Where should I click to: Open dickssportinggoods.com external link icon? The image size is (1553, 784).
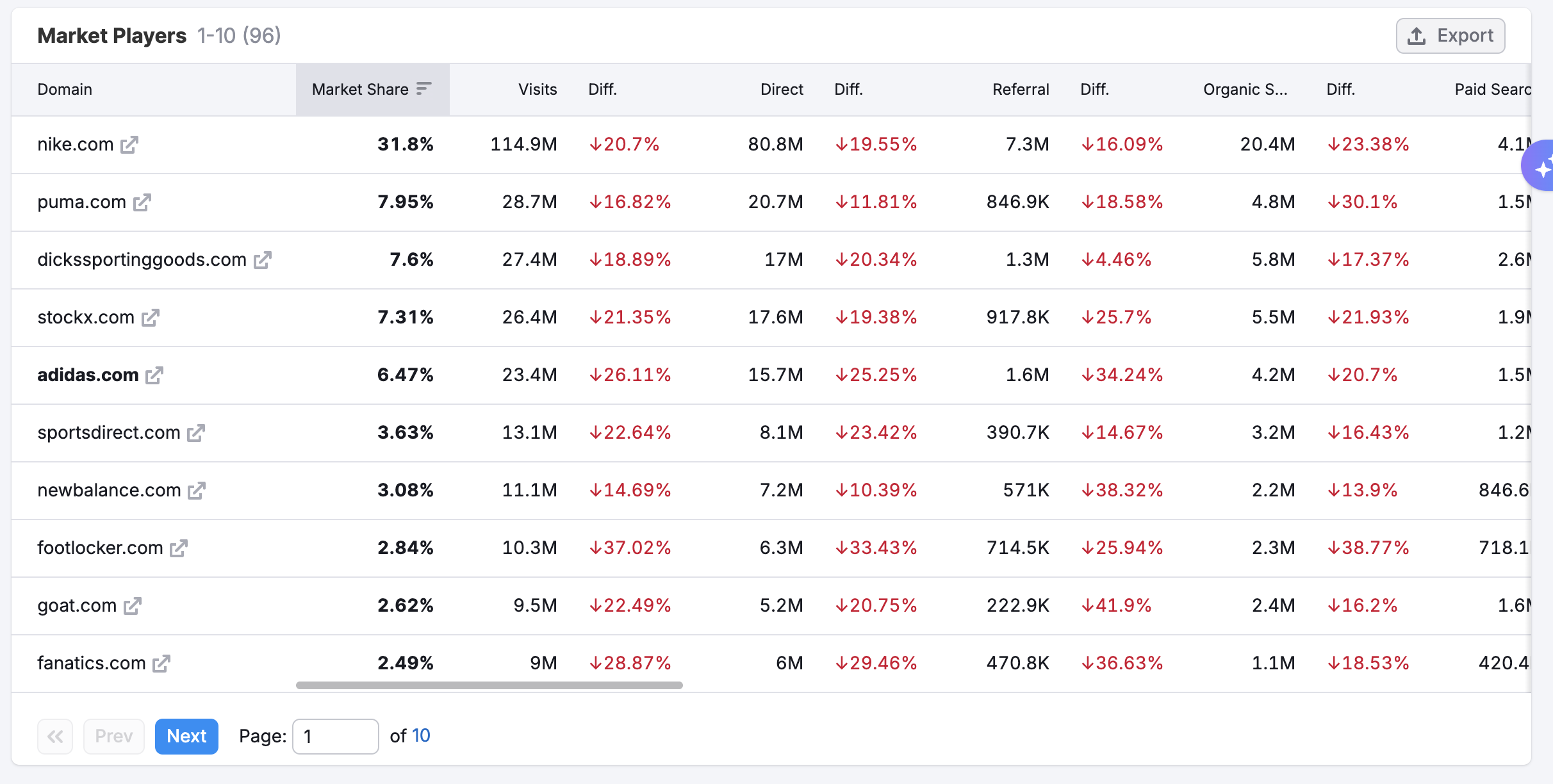coord(262,260)
